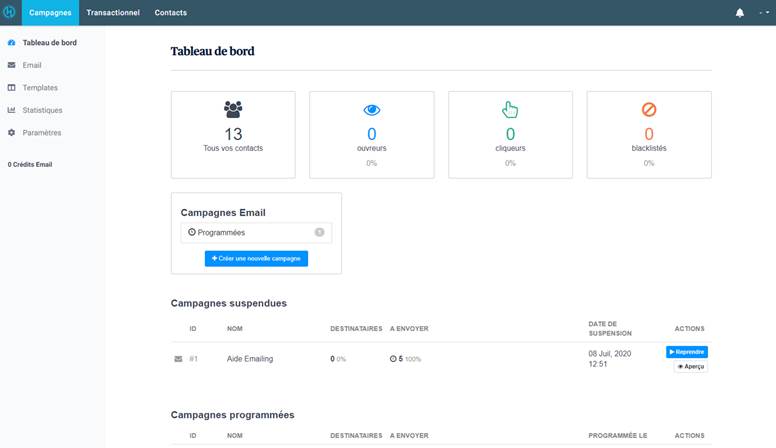Image resolution: width=776 pixels, height=448 pixels.
Task: Go to Paramètres in the sidebar
Action: click(41, 133)
